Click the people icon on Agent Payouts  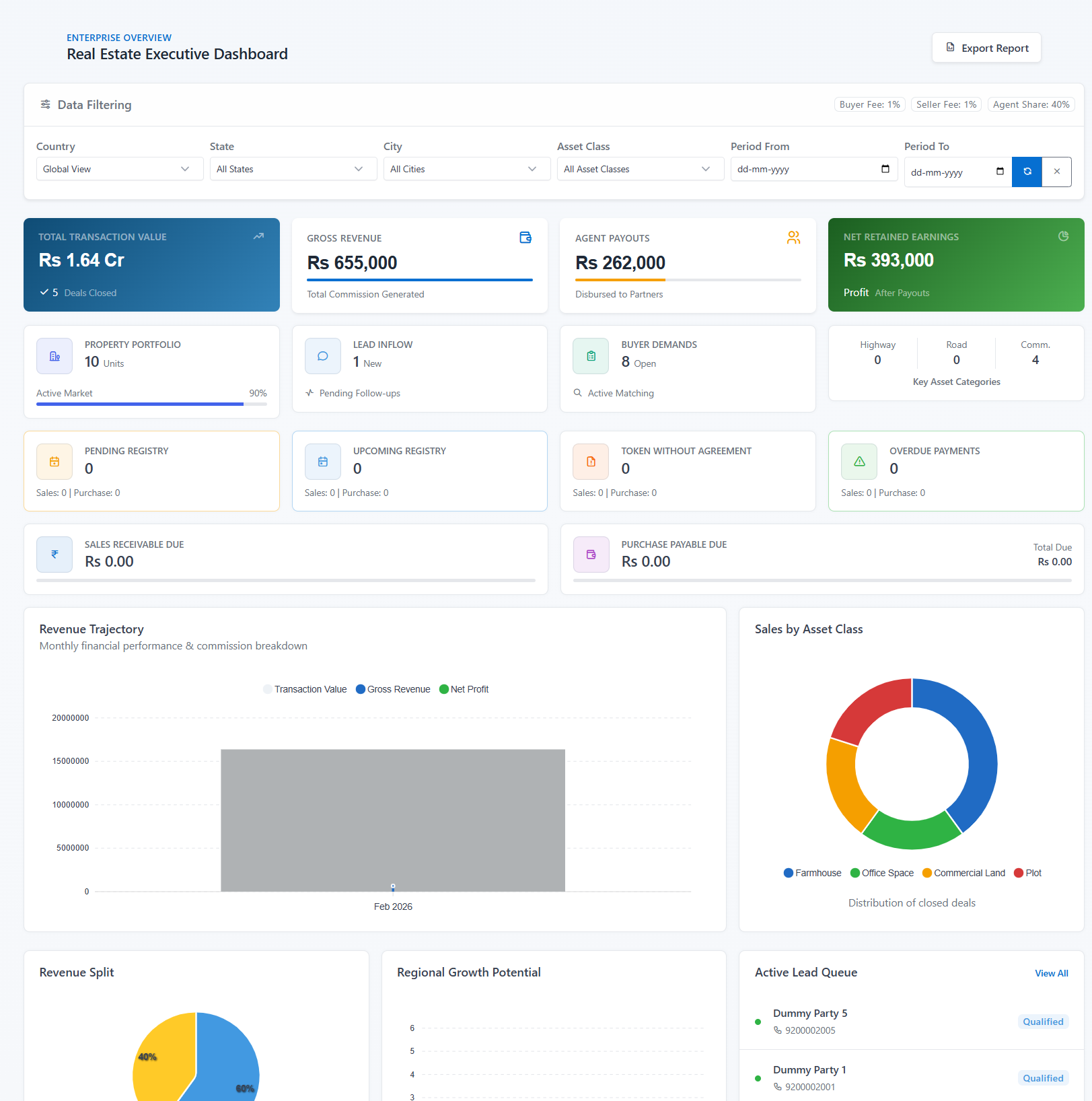(794, 238)
